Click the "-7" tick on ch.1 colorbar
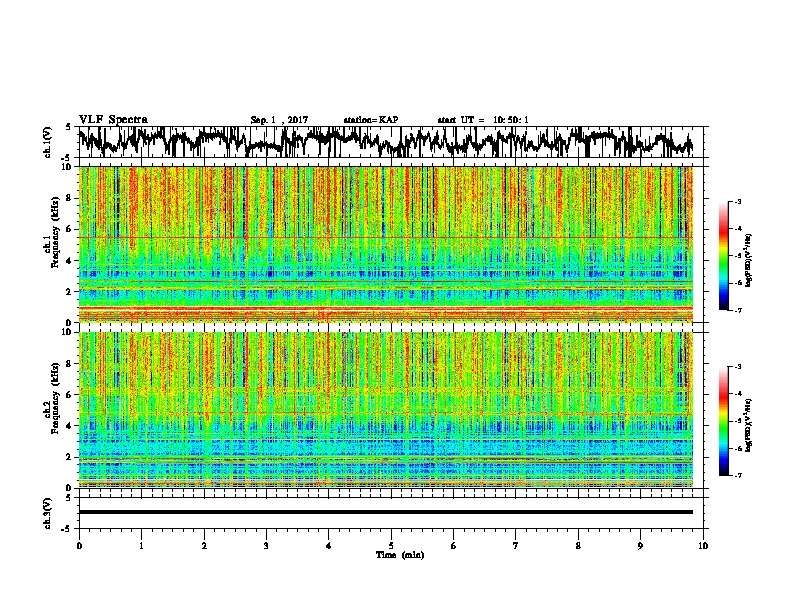This screenshot has width=792, height=612. (738, 310)
